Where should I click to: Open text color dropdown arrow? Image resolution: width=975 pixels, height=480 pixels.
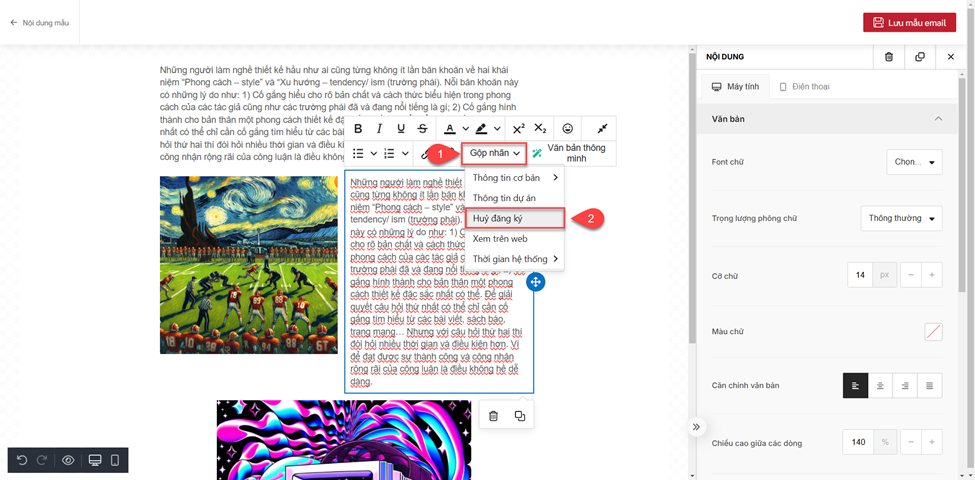click(x=464, y=129)
